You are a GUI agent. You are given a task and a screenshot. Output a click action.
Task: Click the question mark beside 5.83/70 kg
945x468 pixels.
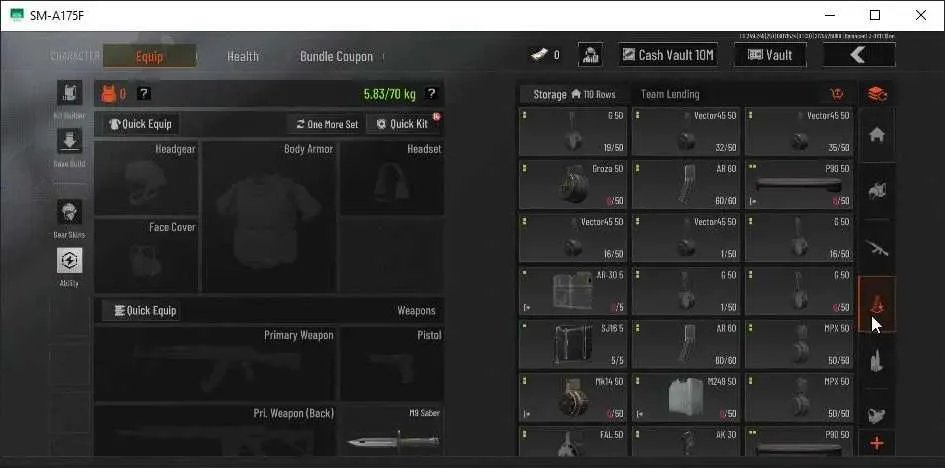[x=430, y=93]
